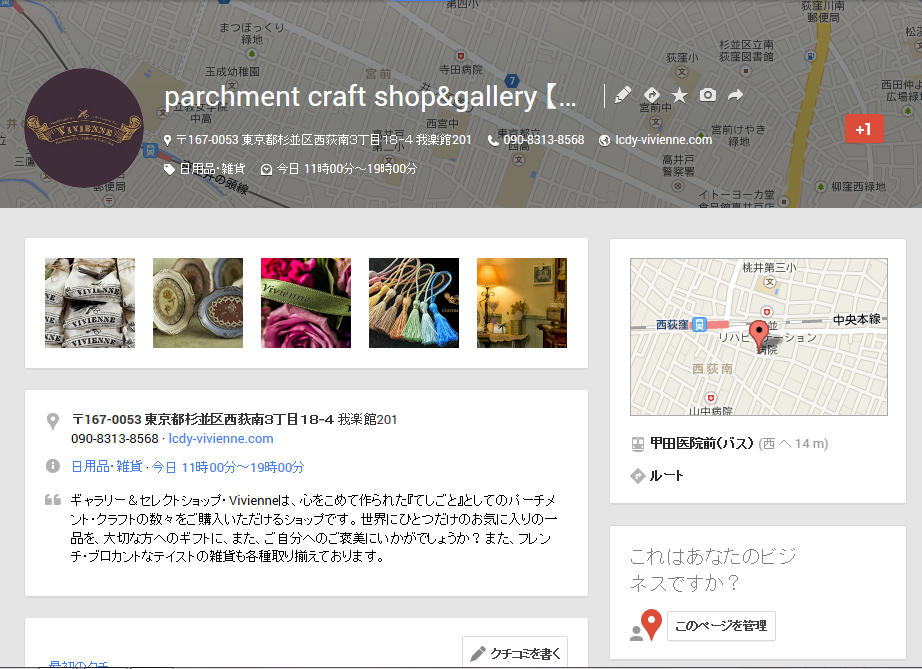Open the colored tassels photo thumbnail
This screenshot has height=669, width=922.
(x=414, y=303)
